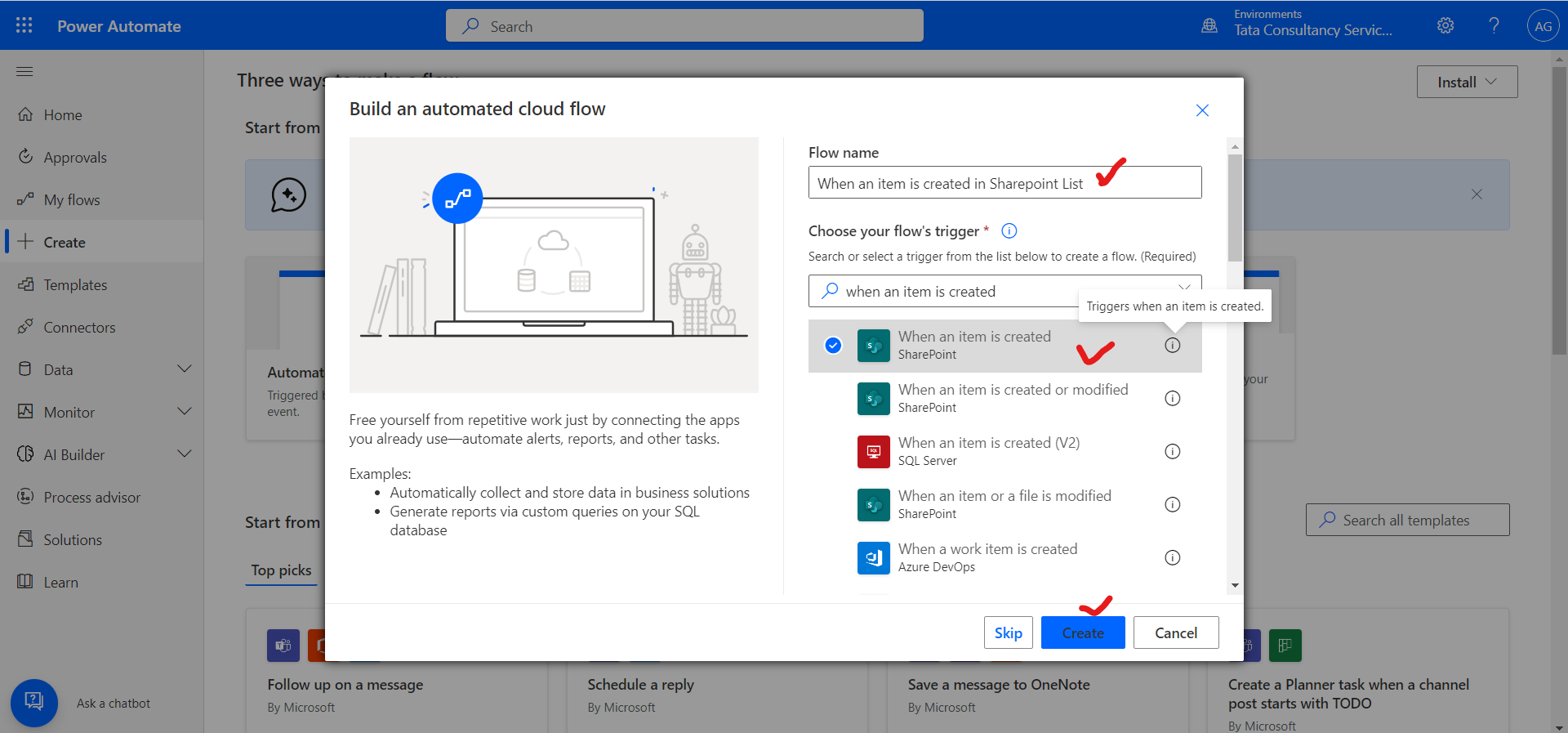Click info icon for SQL Server trigger
The width and height of the screenshot is (1568, 733).
[x=1172, y=452]
